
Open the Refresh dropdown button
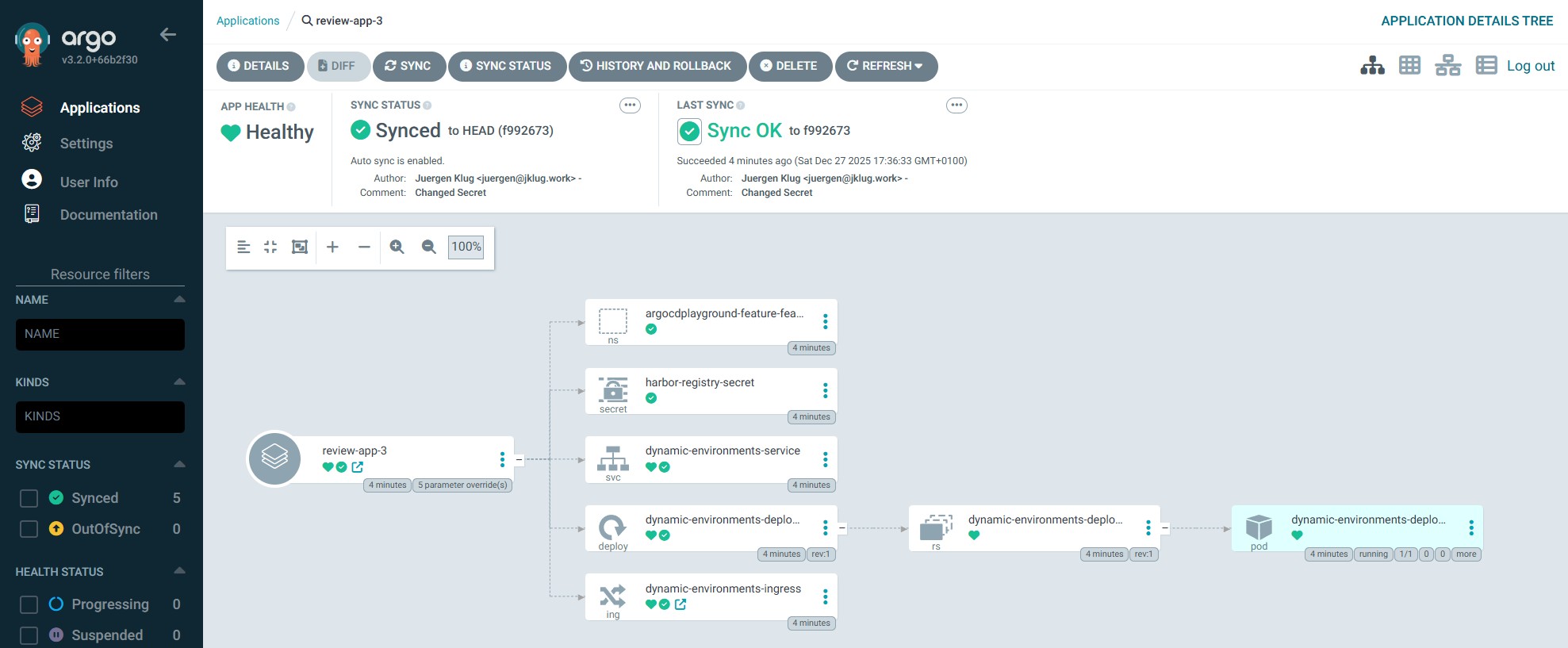tap(885, 66)
